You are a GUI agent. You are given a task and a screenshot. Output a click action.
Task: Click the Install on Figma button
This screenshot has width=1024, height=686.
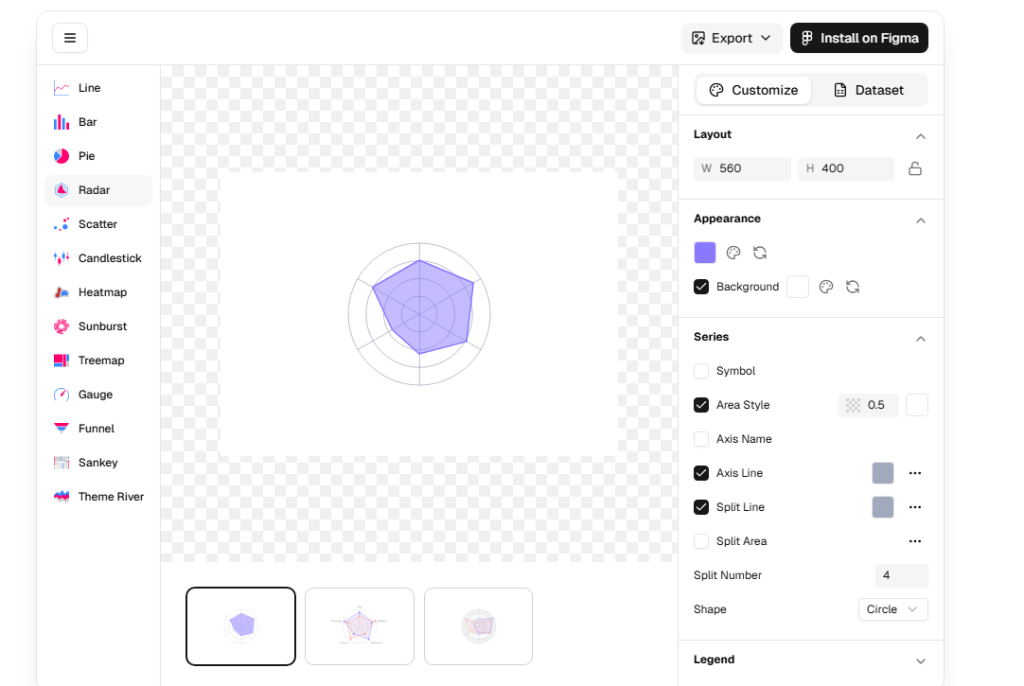click(859, 38)
